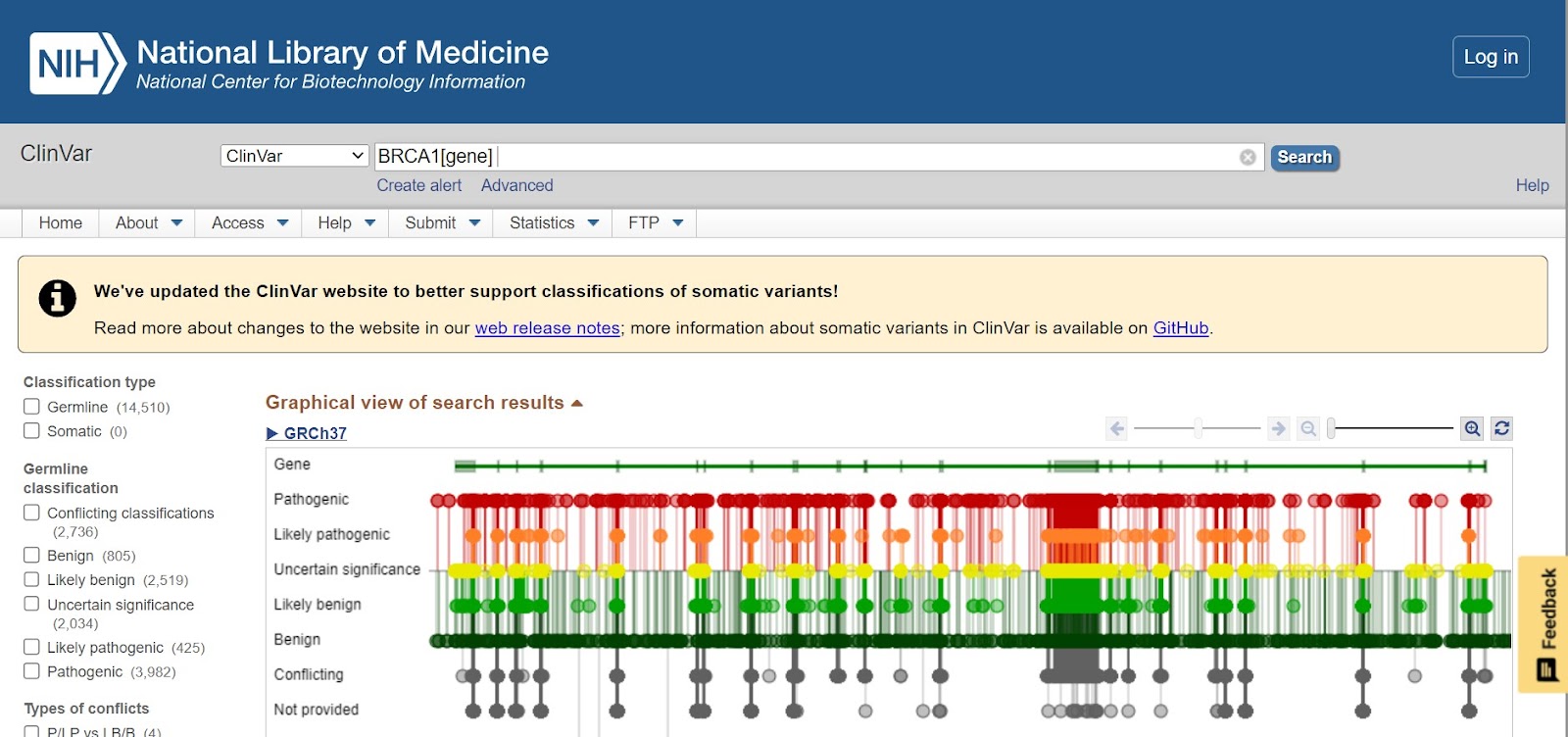Click the National Library of Medicine title
Image resolution: width=1568 pixels, height=737 pixels.
pos(342,52)
